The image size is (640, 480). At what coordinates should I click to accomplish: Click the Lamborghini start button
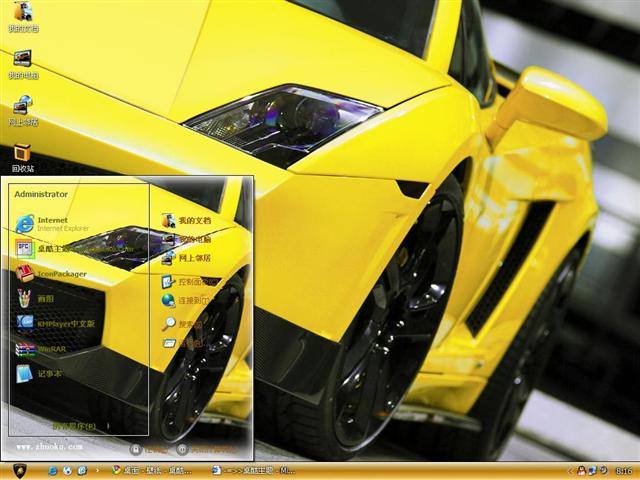pos(20,471)
